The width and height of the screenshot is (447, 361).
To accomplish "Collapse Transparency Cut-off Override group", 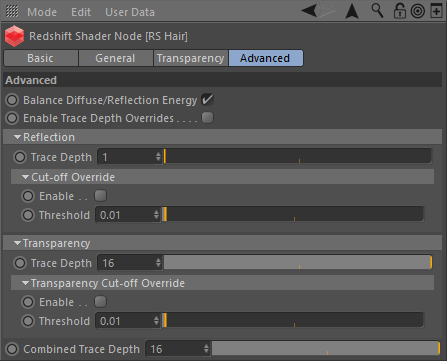I will pos(25,283).
